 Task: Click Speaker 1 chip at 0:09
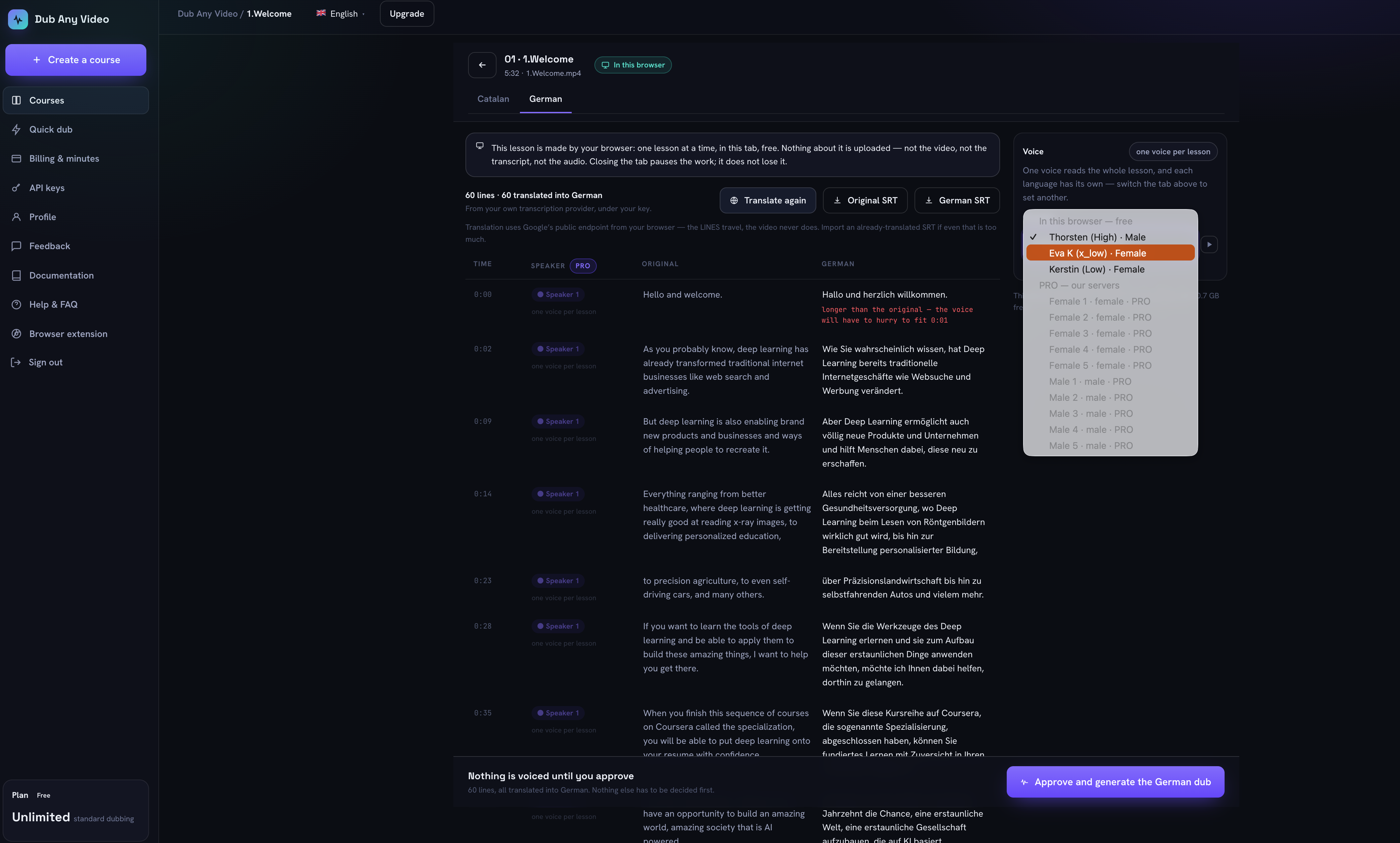558,421
